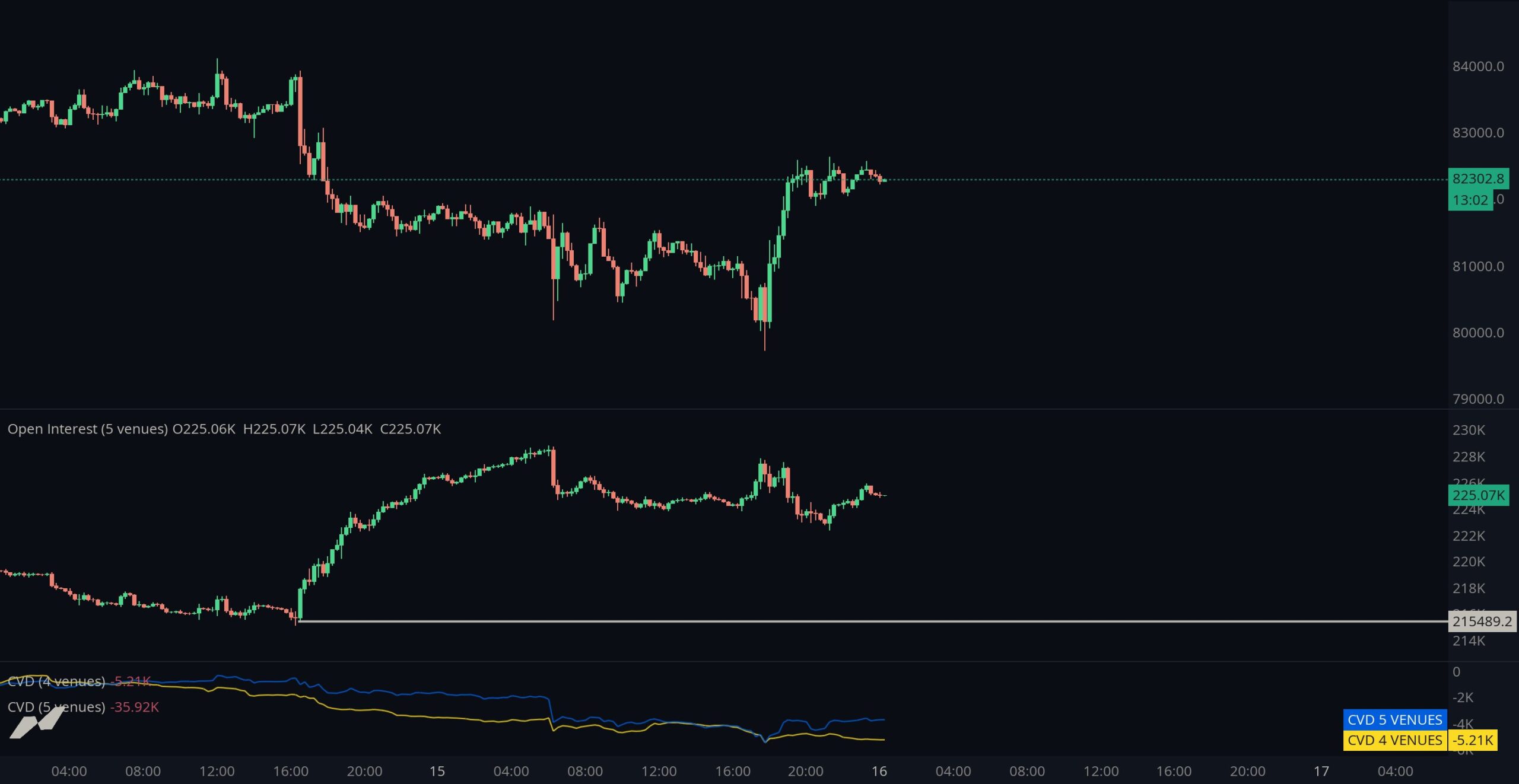The height and width of the screenshot is (784, 1519).
Task: Click the Open Interest (5 venues) legend
Action: pyautogui.click(x=88, y=429)
